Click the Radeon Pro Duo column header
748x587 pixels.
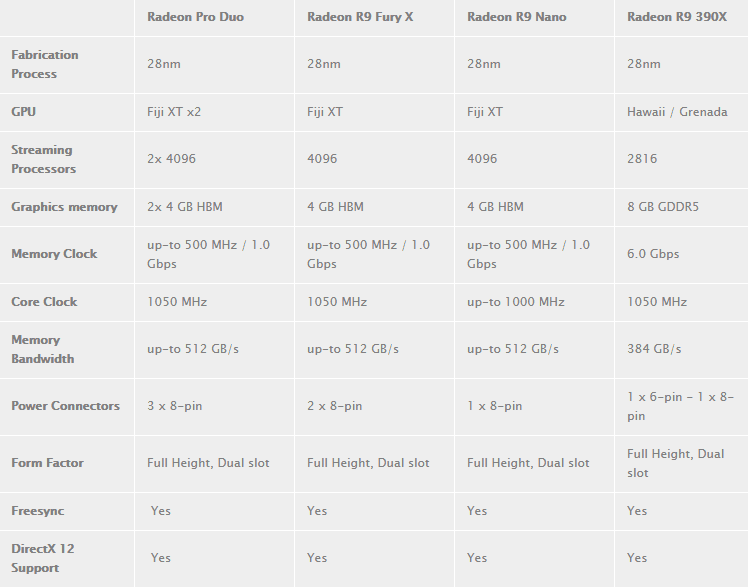[x=195, y=17]
